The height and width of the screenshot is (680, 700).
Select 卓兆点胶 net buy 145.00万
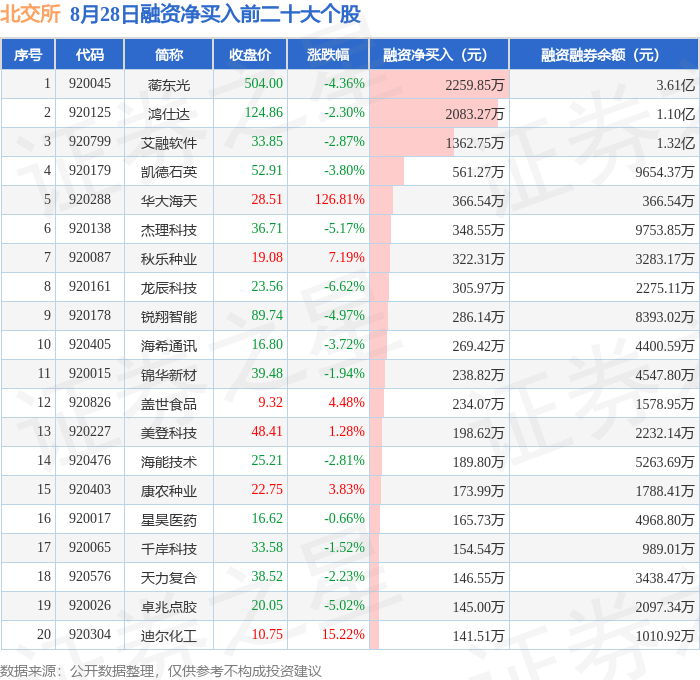(x=478, y=607)
